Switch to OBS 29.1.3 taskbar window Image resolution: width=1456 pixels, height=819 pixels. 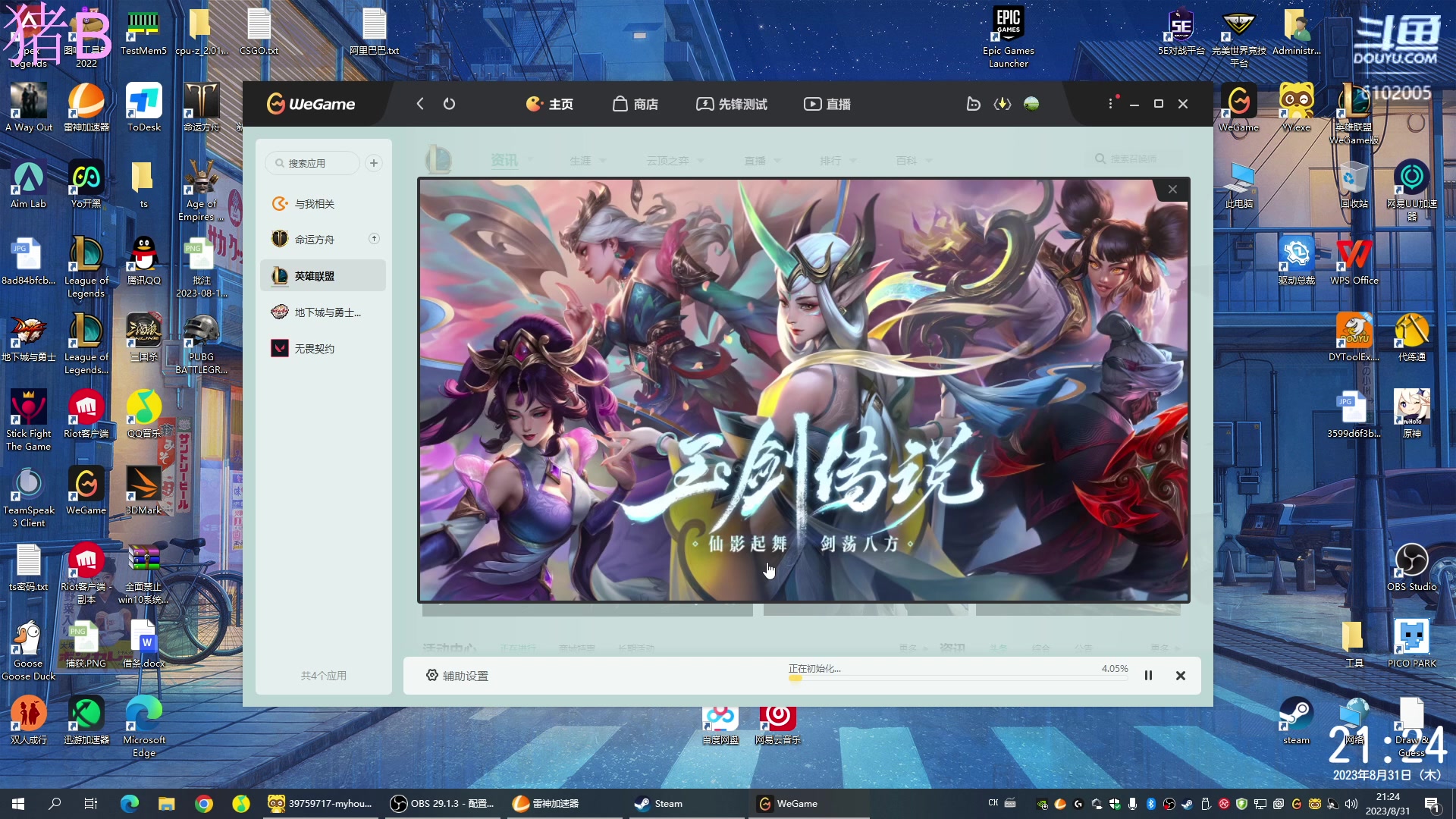pos(442,804)
